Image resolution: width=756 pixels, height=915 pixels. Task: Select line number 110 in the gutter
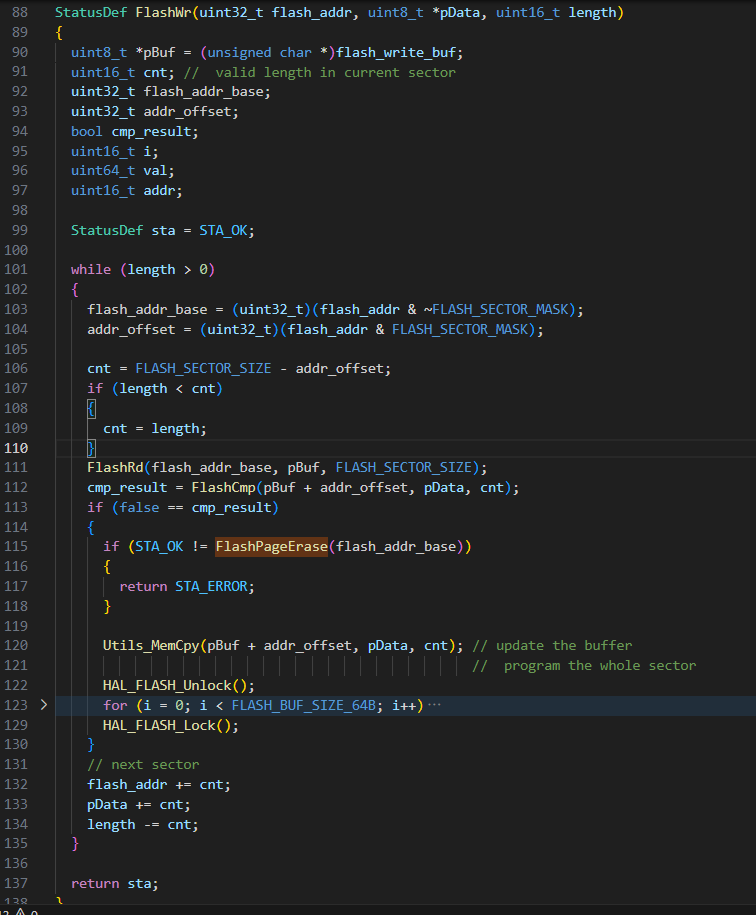pyautogui.click(x=16, y=448)
